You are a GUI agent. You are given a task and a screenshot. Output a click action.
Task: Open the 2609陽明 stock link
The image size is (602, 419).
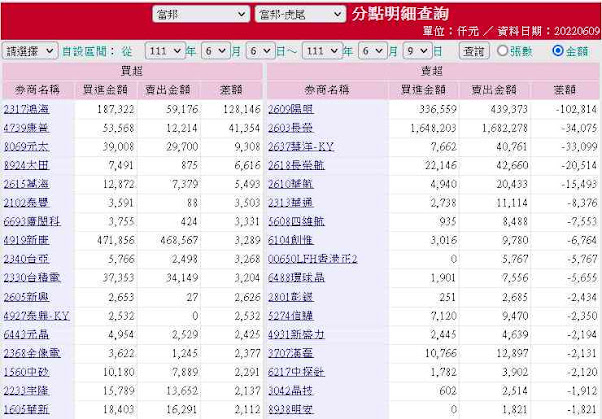pos(291,109)
